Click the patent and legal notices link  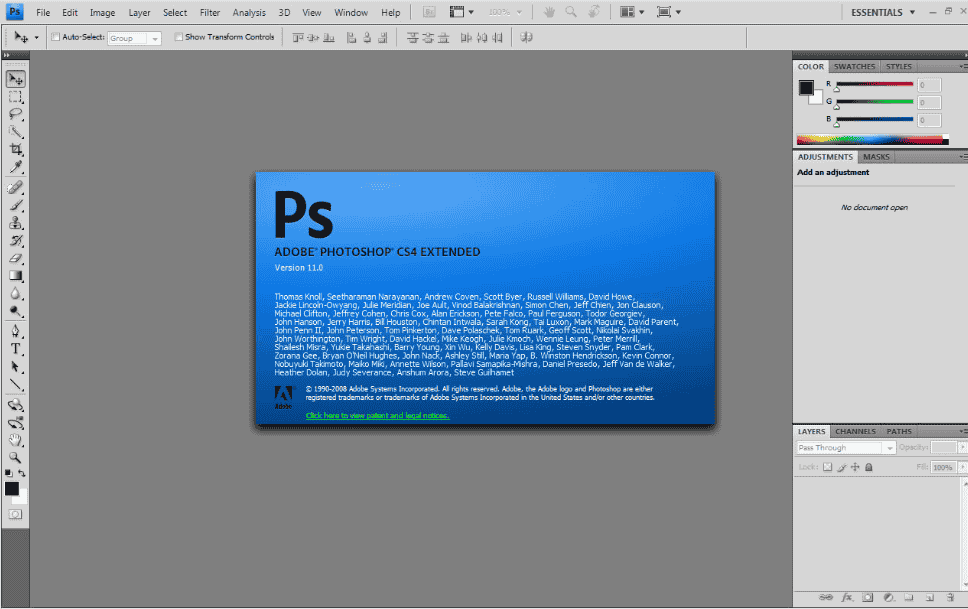(377, 415)
